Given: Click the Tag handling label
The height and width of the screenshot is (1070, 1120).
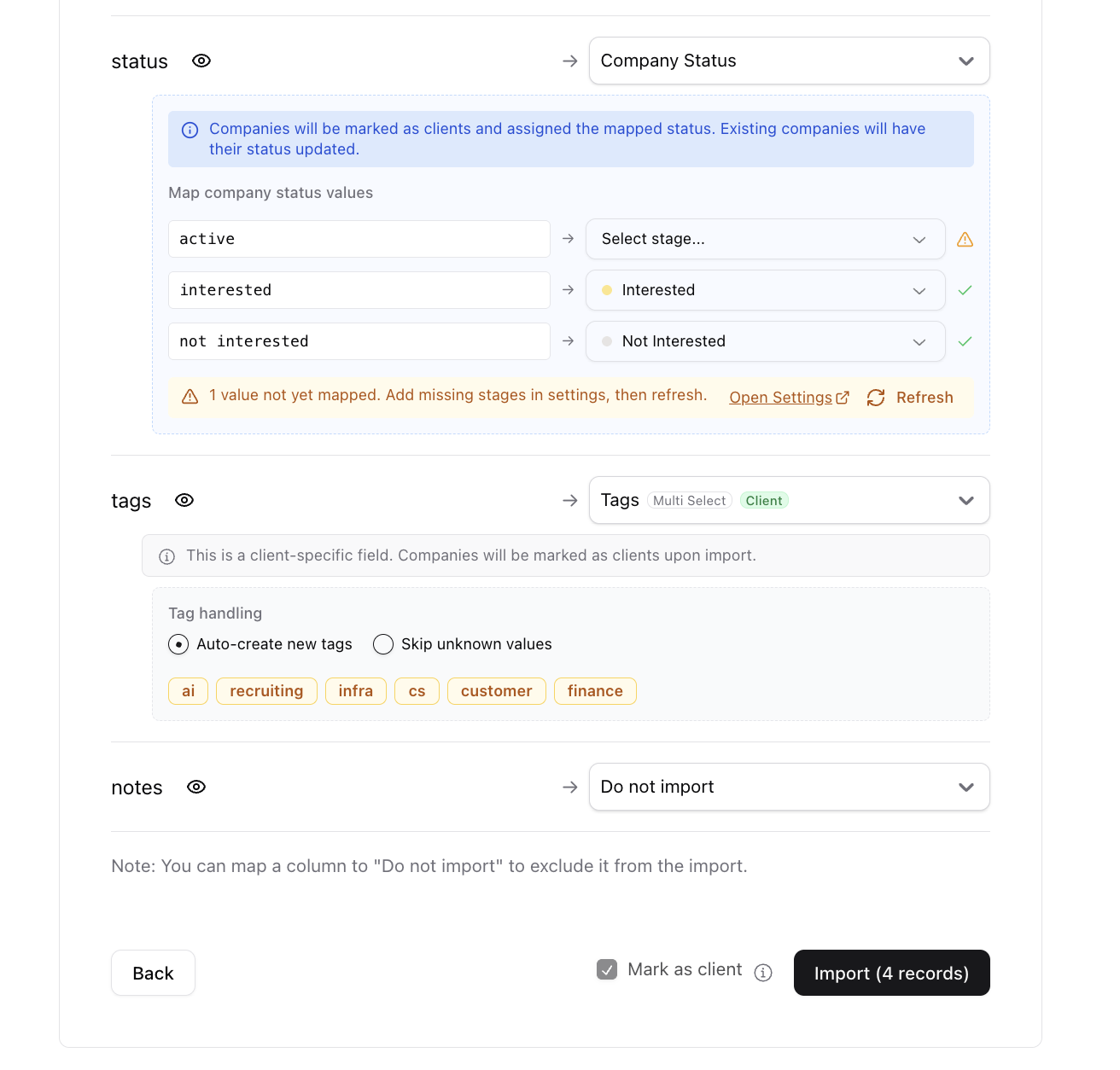Looking at the screenshot, I should click(x=215, y=614).
